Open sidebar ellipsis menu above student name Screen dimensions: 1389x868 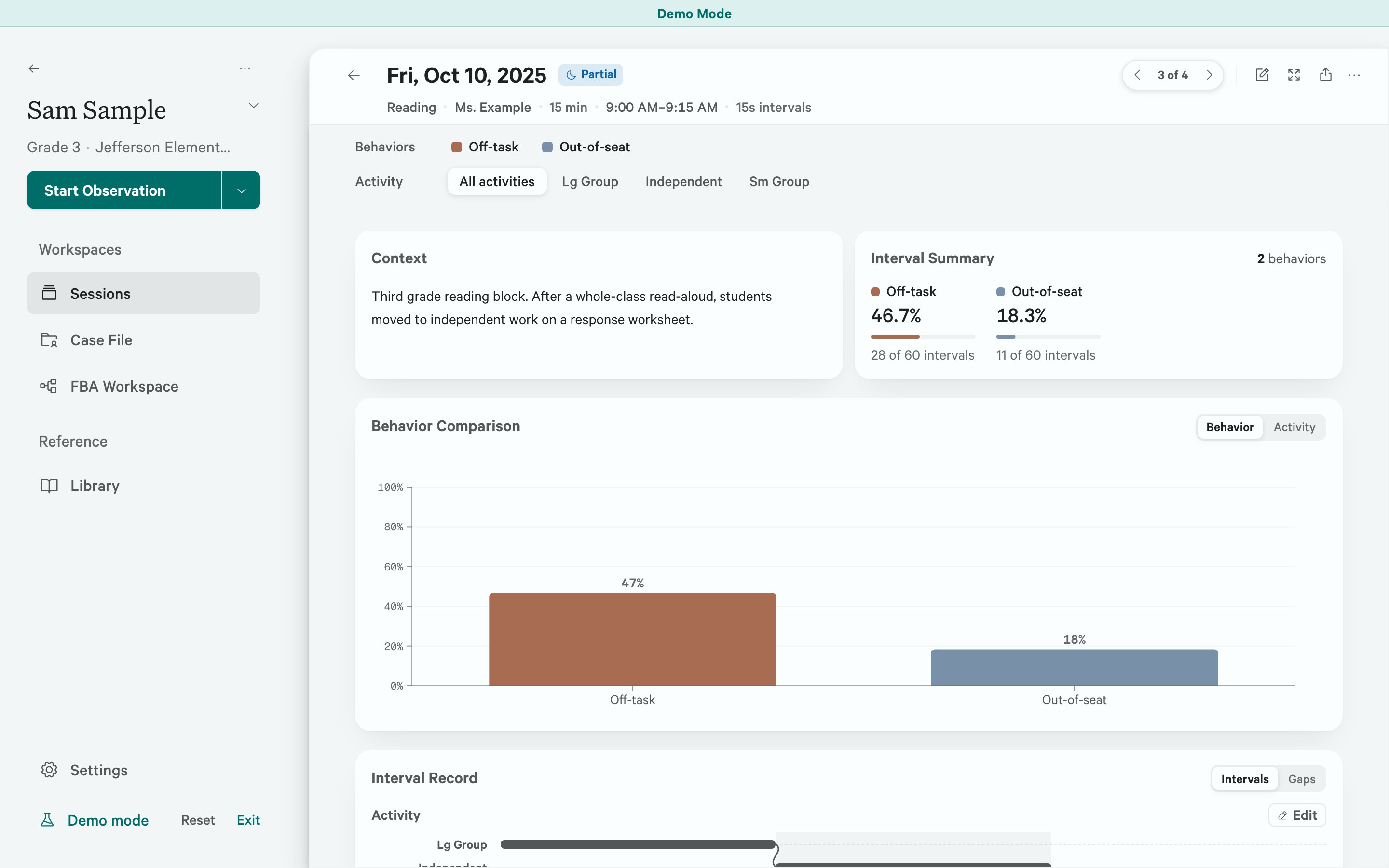tap(245, 68)
